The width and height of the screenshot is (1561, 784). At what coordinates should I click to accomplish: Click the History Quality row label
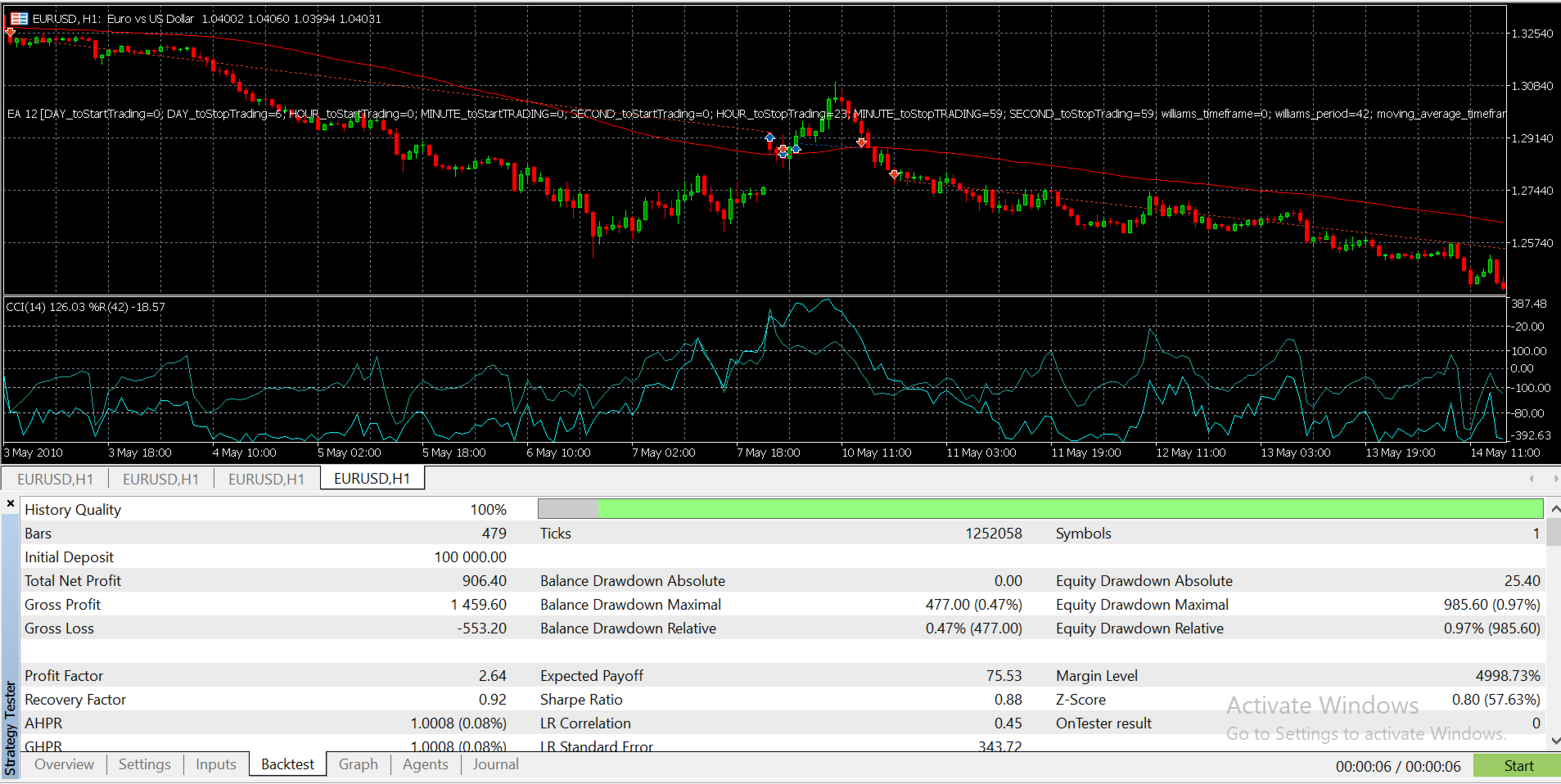click(x=73, y=510)
